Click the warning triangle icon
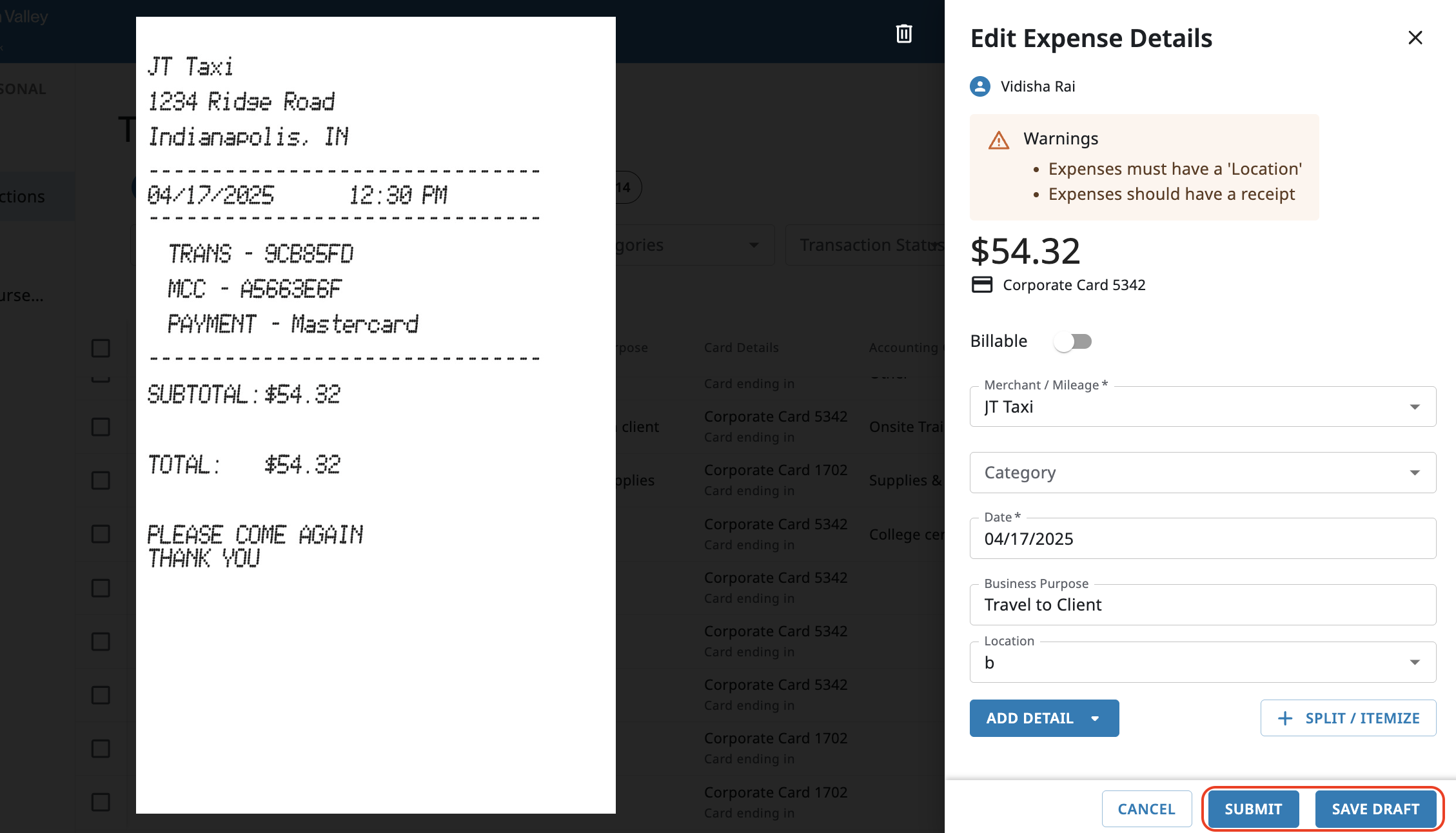This screenshot has width=1456, height=833. pyautogui.click(x=999, y=140)
